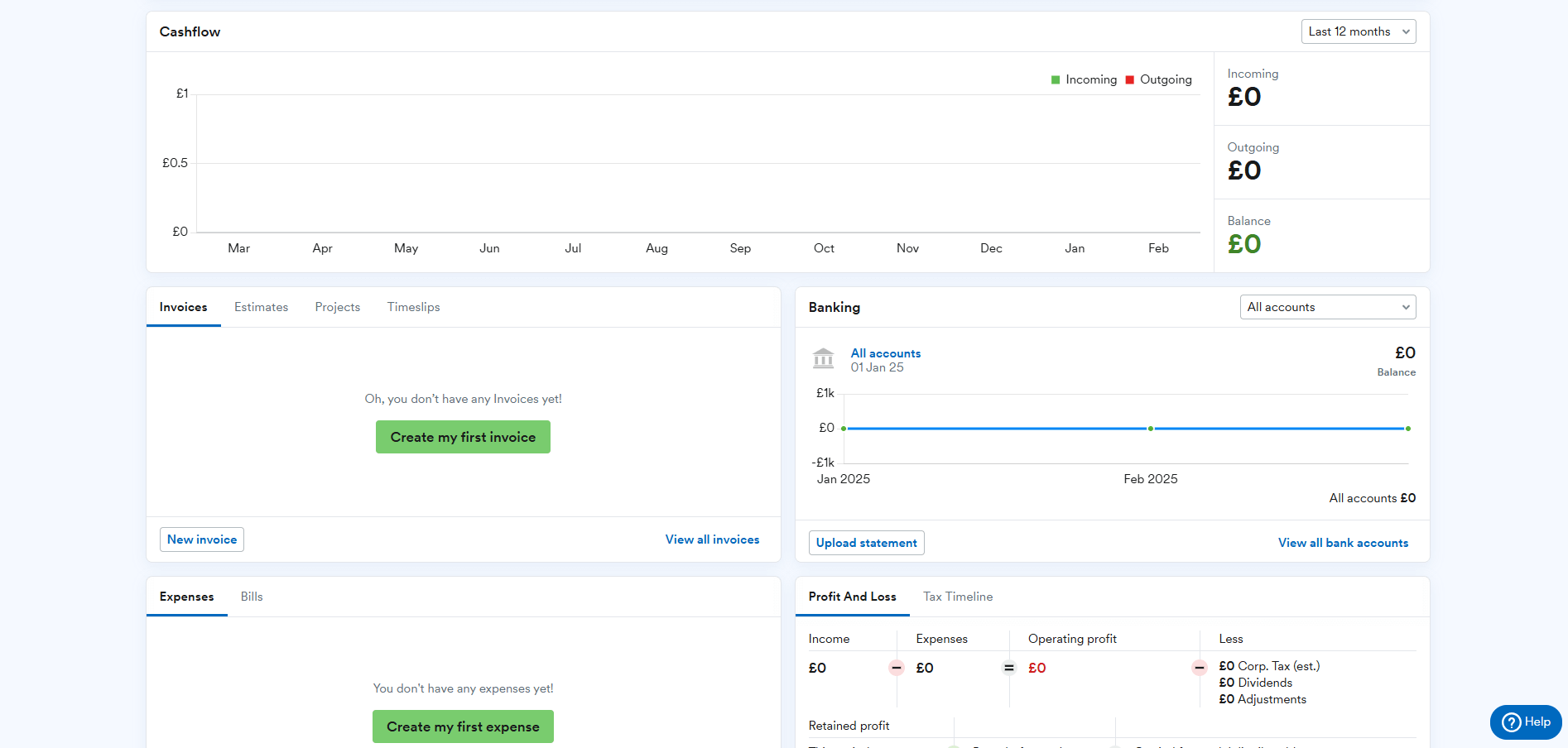Toggle the green Incoming legend marker
The width and height of the screenshot is (1568, 748).
click(x=1056, y=80)
